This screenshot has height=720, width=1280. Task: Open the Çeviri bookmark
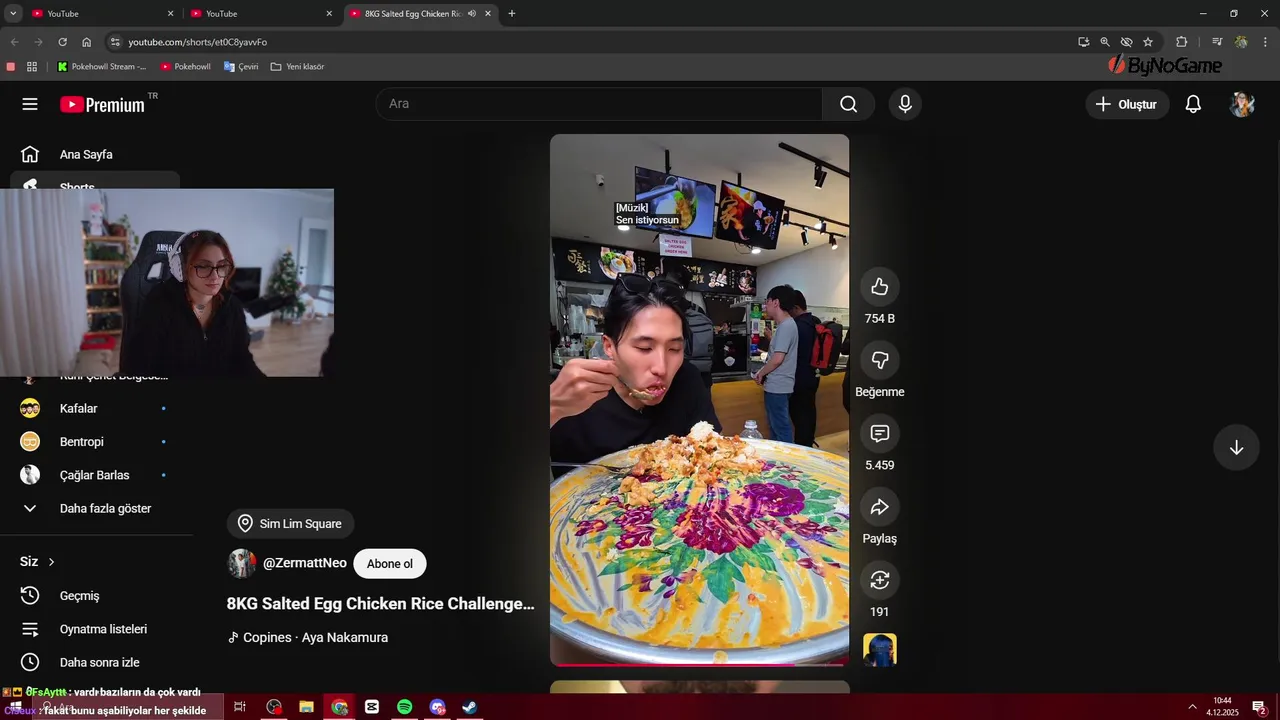[x=241, y=67]
